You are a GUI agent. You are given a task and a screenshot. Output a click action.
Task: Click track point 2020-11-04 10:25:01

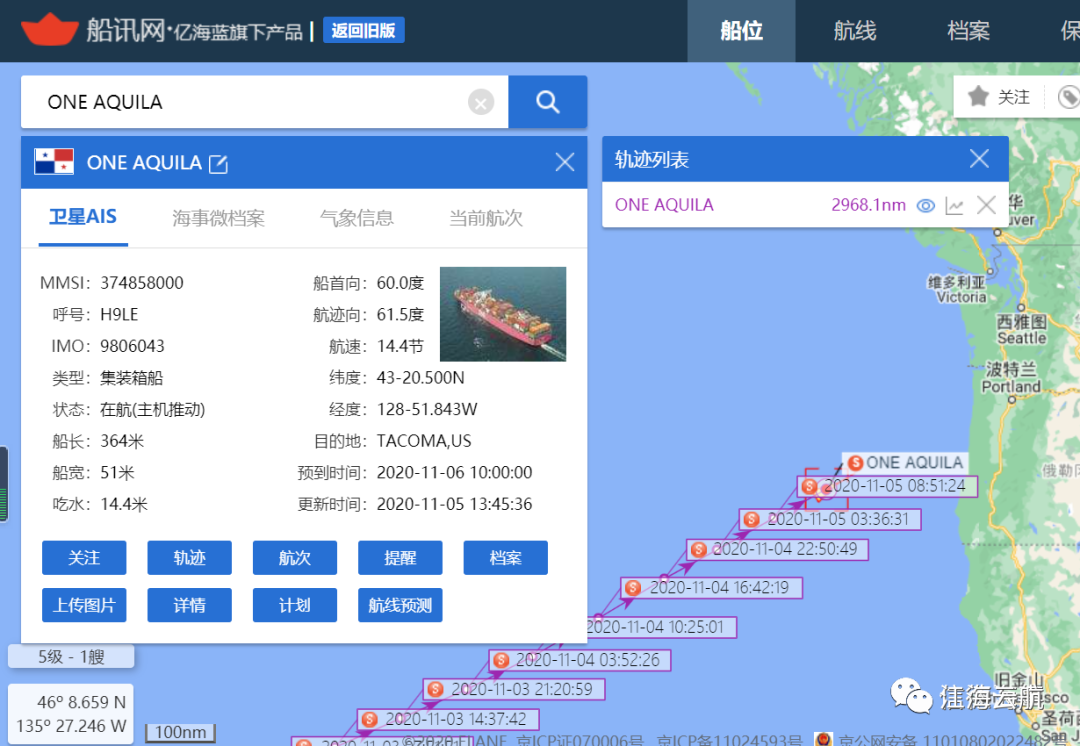pos(661,627)
